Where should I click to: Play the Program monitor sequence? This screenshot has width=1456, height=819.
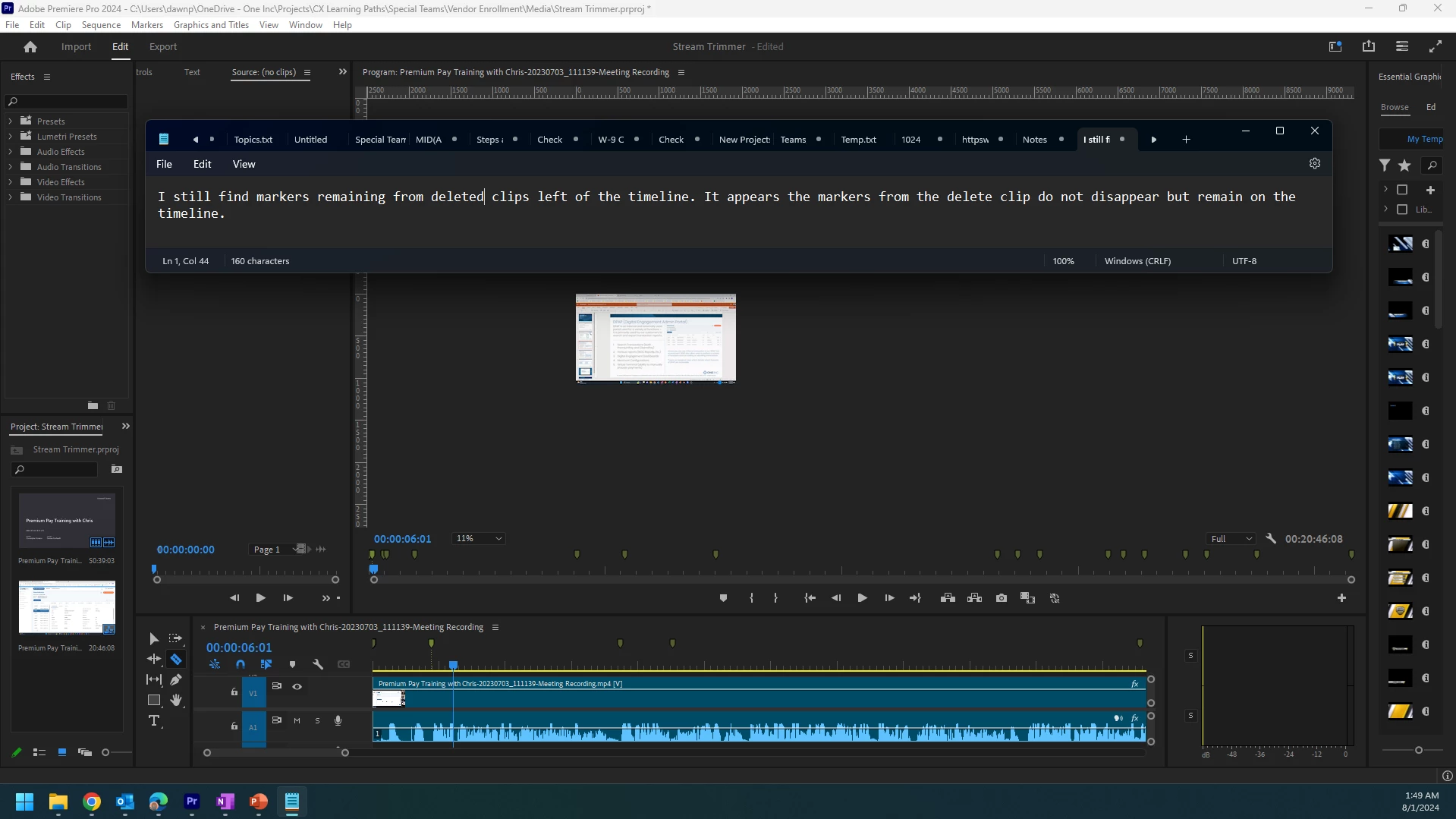862,598
